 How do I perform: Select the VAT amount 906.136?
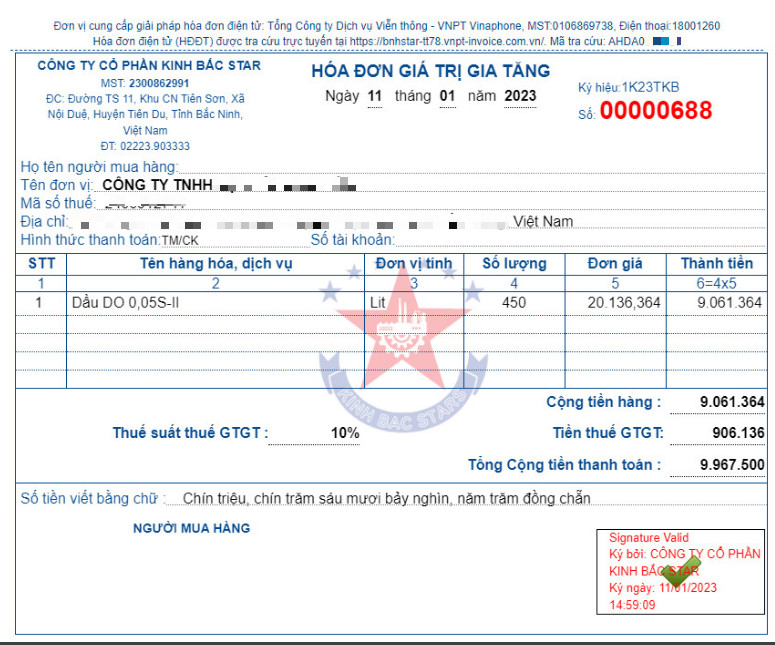[x=738, y=433]
